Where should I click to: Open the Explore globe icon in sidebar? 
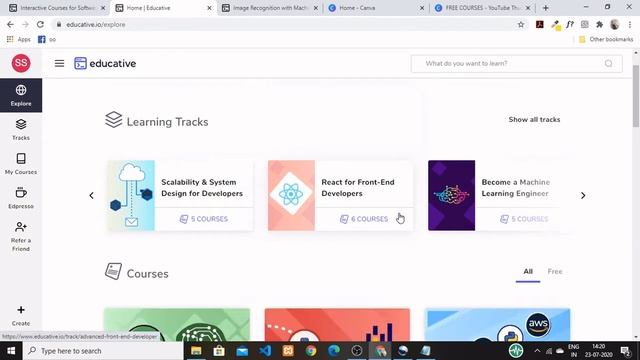tap(21, 90)
